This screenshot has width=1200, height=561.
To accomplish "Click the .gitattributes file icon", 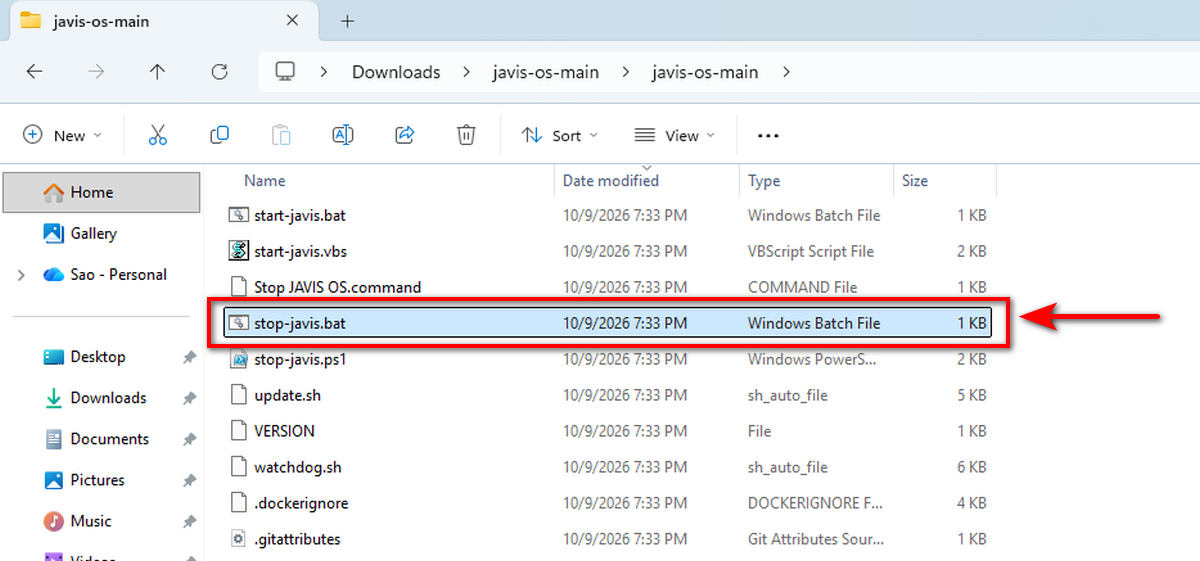I will point(238,539).
